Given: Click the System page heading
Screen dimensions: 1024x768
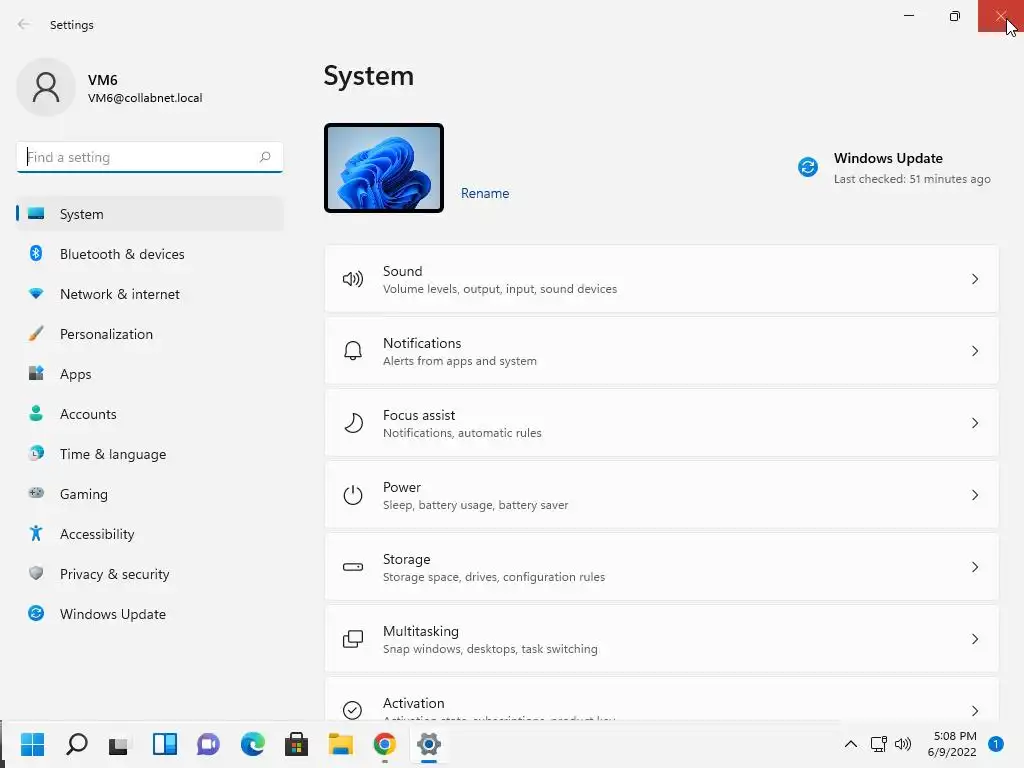Looking at the screenshot, I should click(x=368, y=76).
